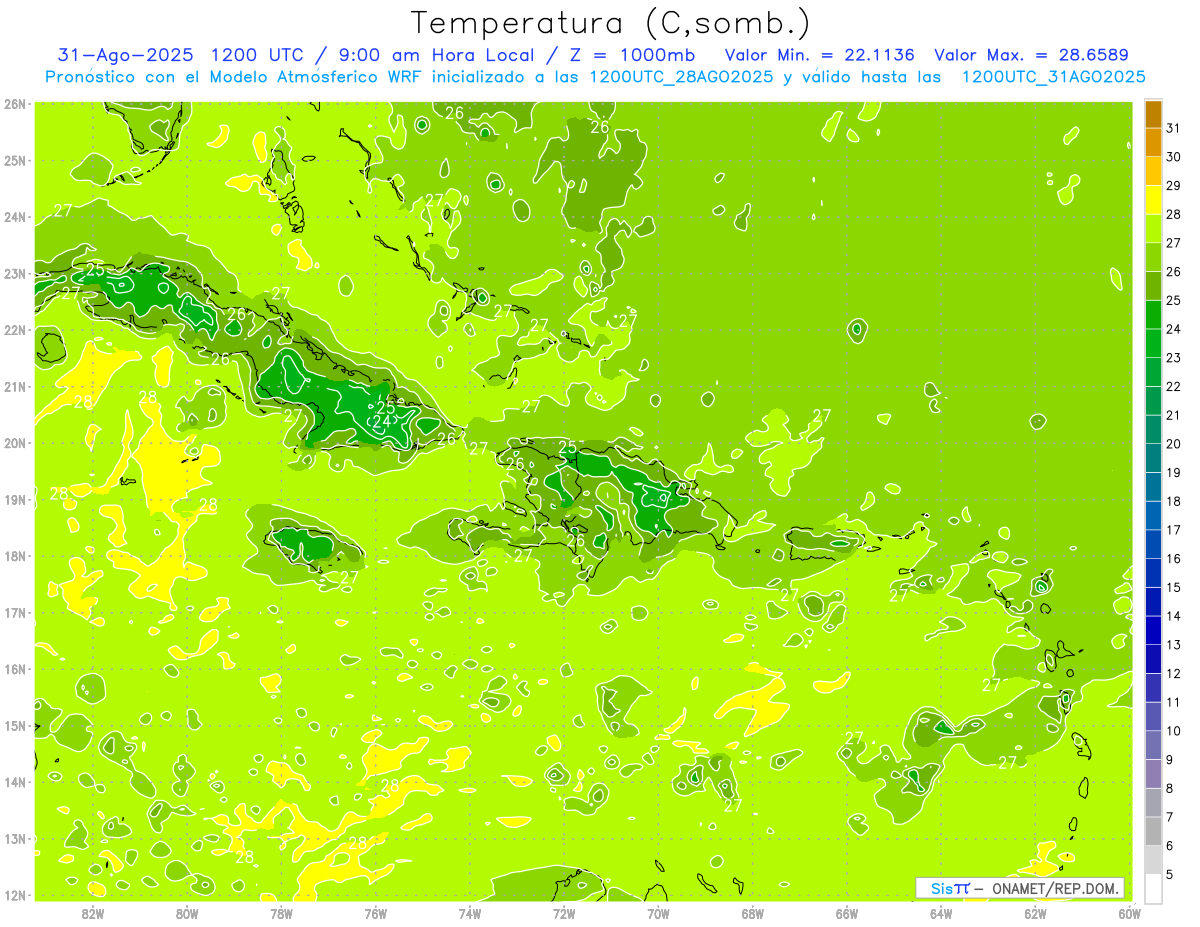The height and width of the screenshot is (927, 1200).
Task: Click the '82W' longitude axis label
Action: point(93,914)
